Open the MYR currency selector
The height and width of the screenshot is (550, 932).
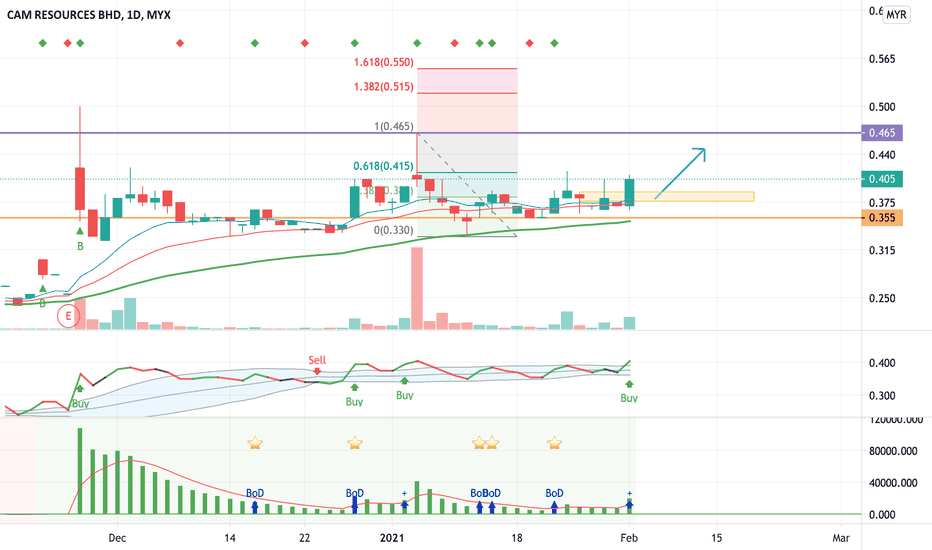click(x=896, y=14)
